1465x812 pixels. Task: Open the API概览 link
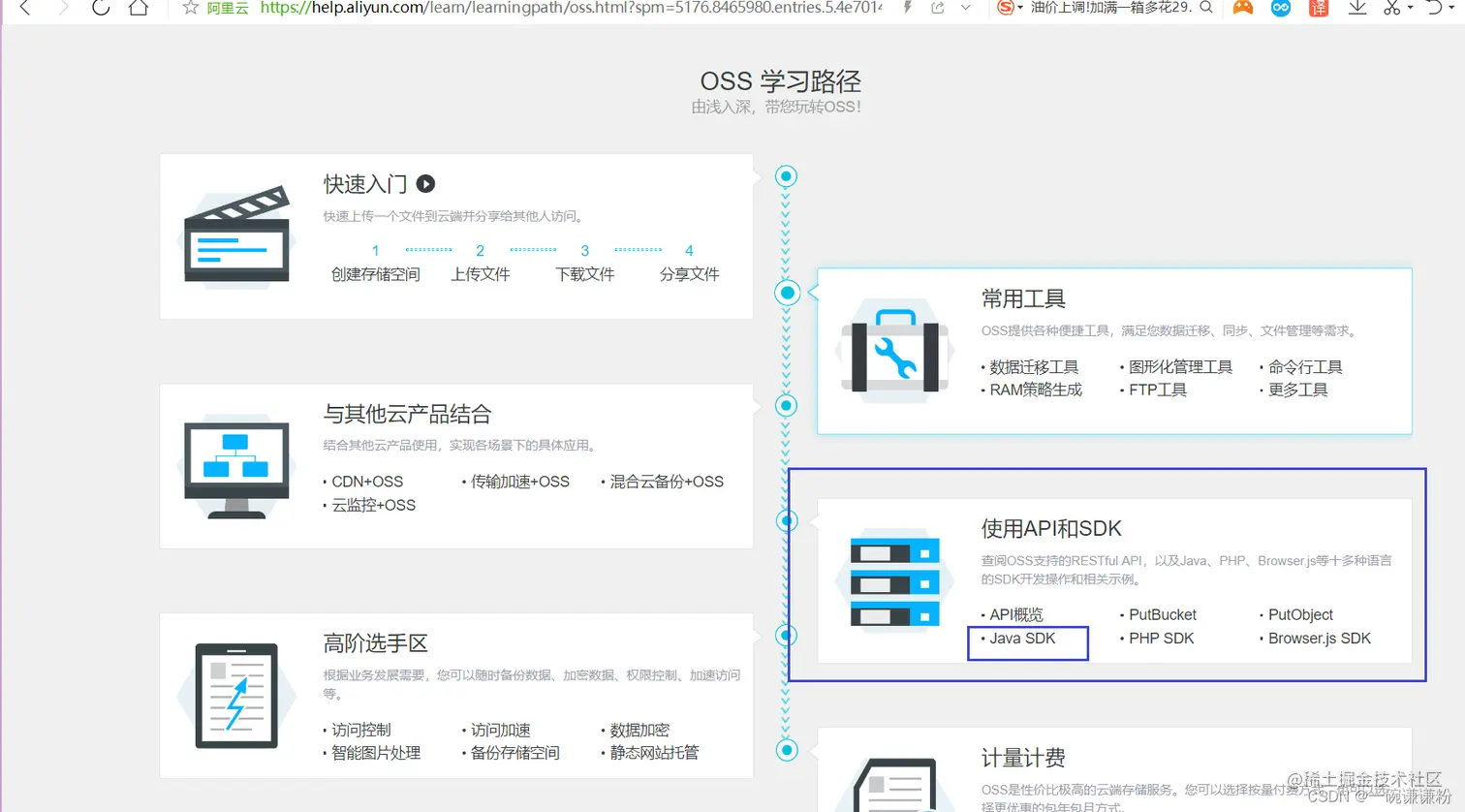pos(1016,615)
